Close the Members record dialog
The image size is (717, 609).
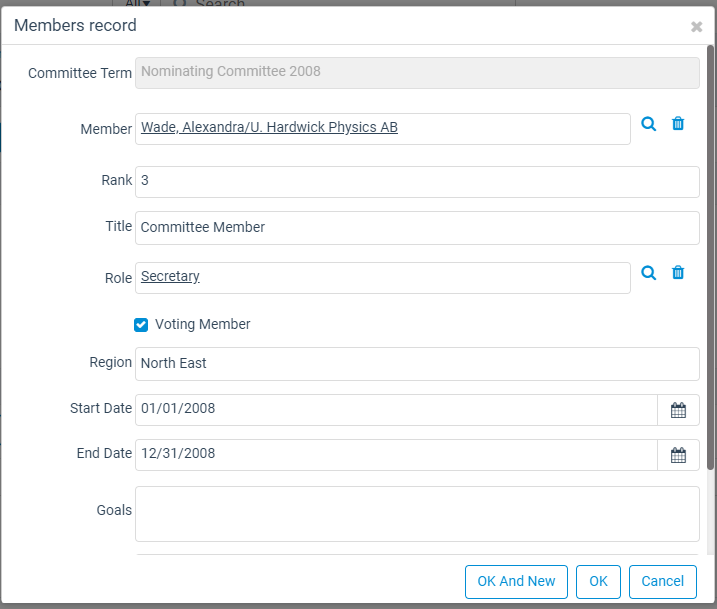(696, 27)
